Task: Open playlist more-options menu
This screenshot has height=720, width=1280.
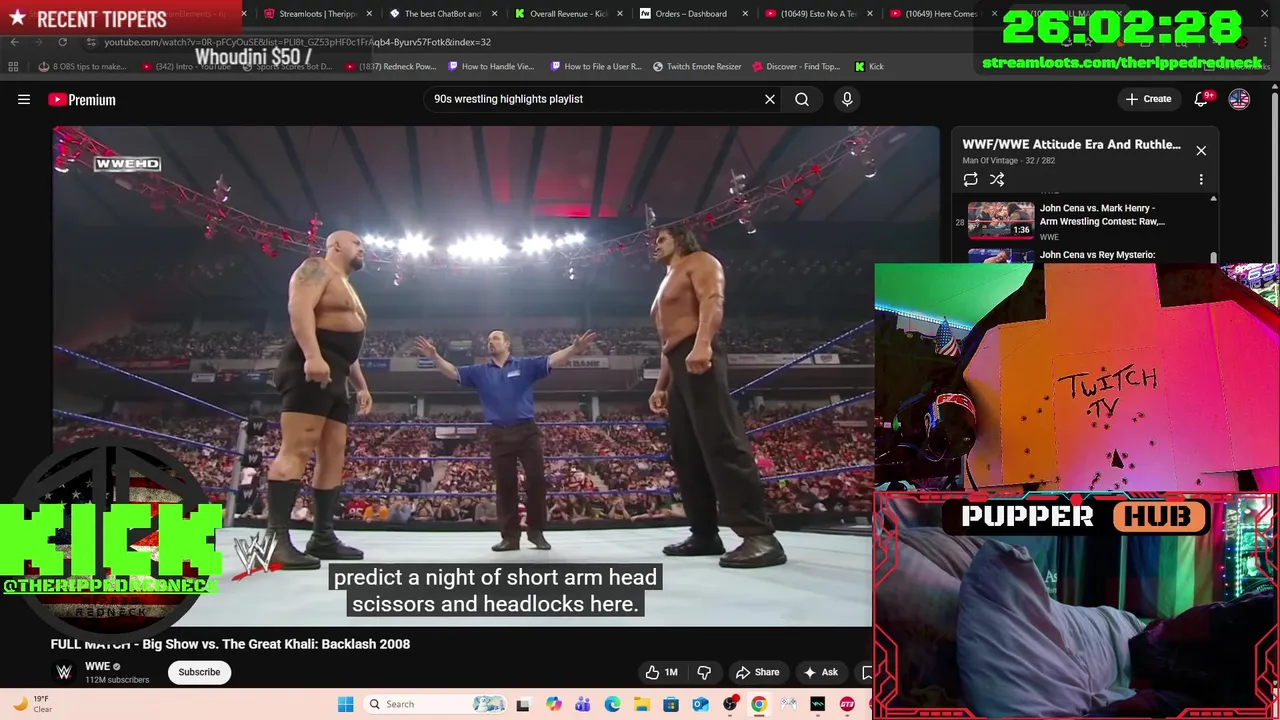Action: pos(1201,179)
